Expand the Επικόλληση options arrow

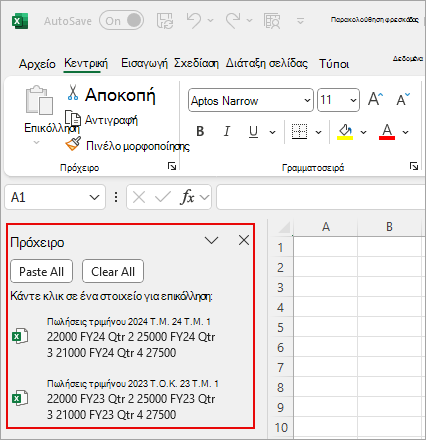36,143
